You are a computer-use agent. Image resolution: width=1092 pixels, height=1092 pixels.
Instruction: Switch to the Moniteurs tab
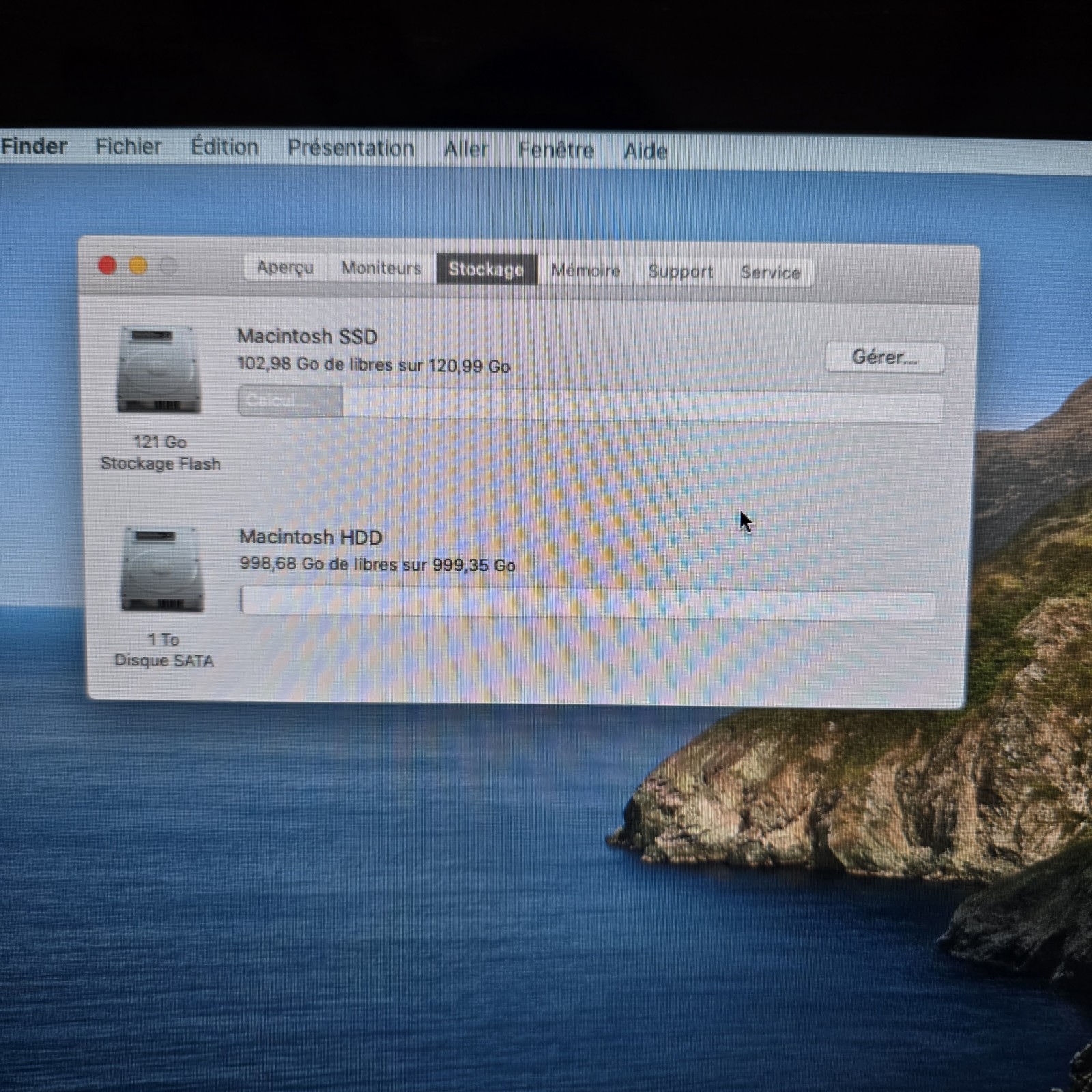click(381, 268)
